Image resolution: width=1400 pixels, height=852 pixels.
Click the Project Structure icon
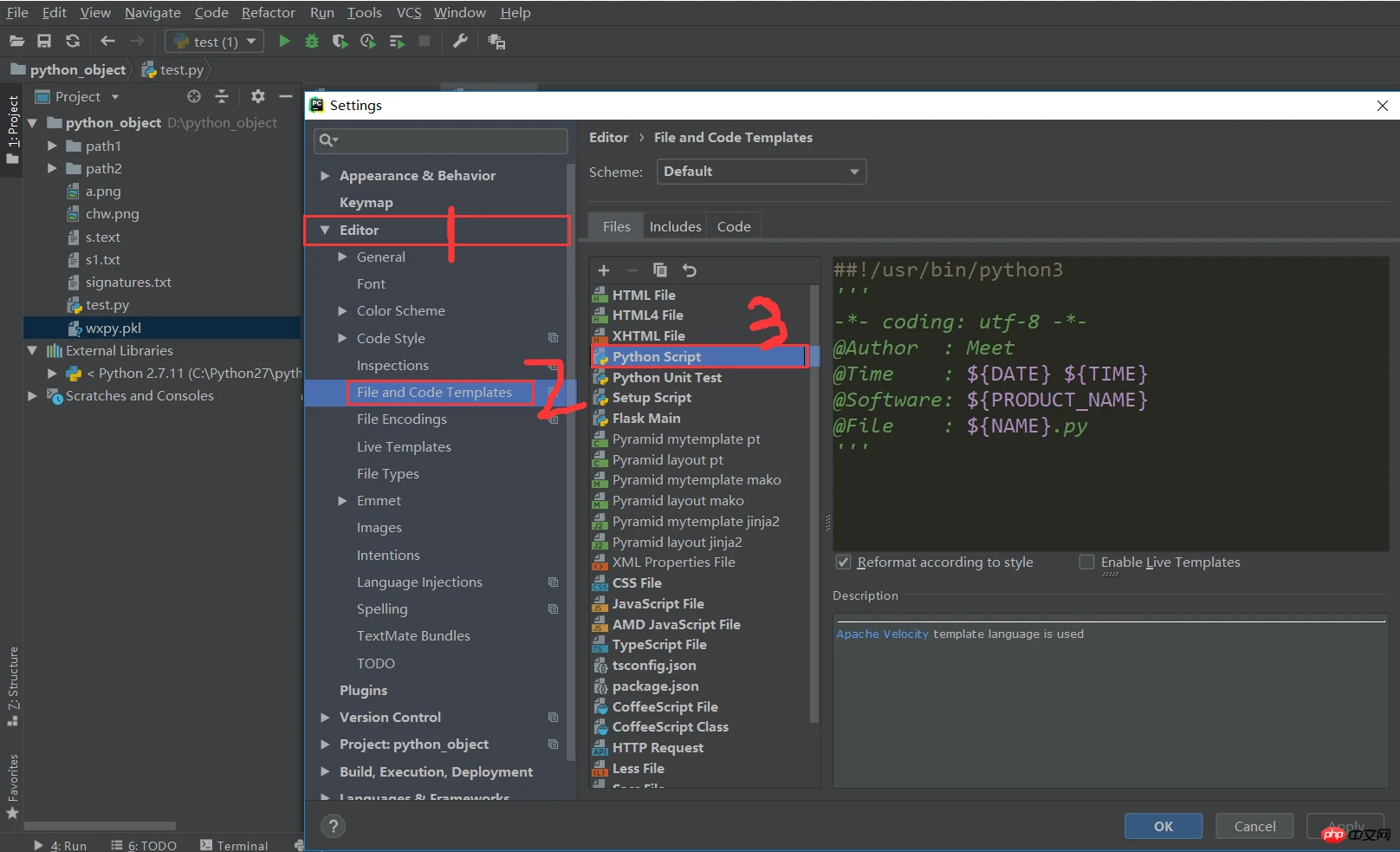click(x=496, y=41)
